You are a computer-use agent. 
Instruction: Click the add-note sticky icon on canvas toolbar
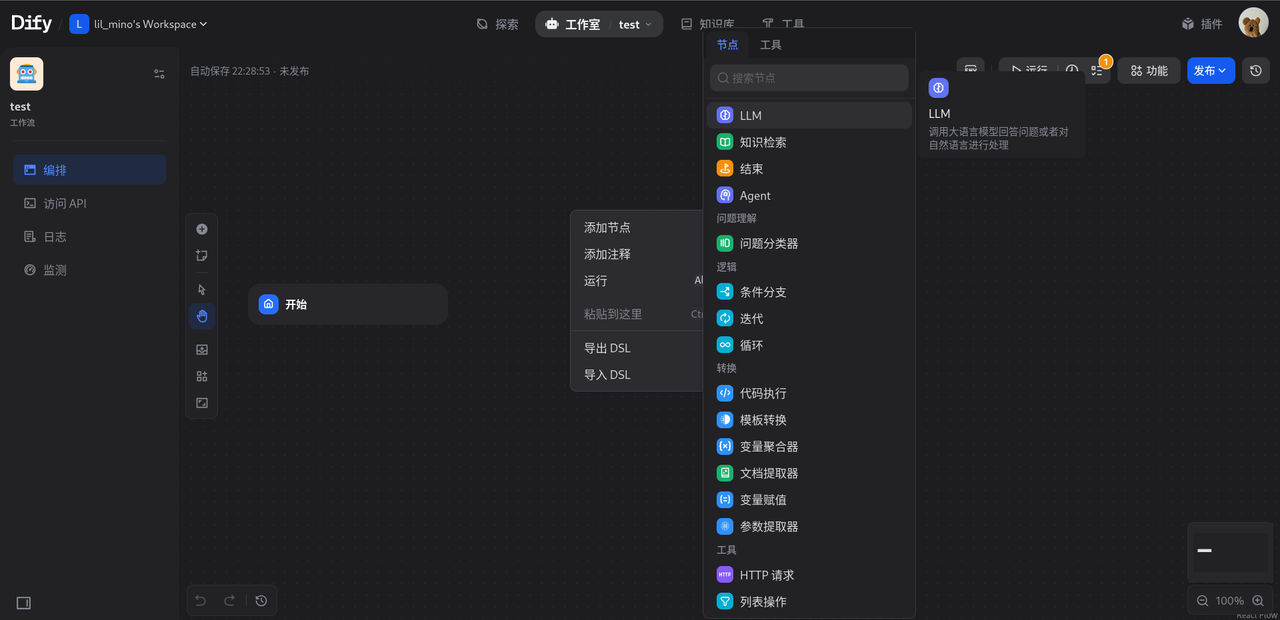(201, 255)
